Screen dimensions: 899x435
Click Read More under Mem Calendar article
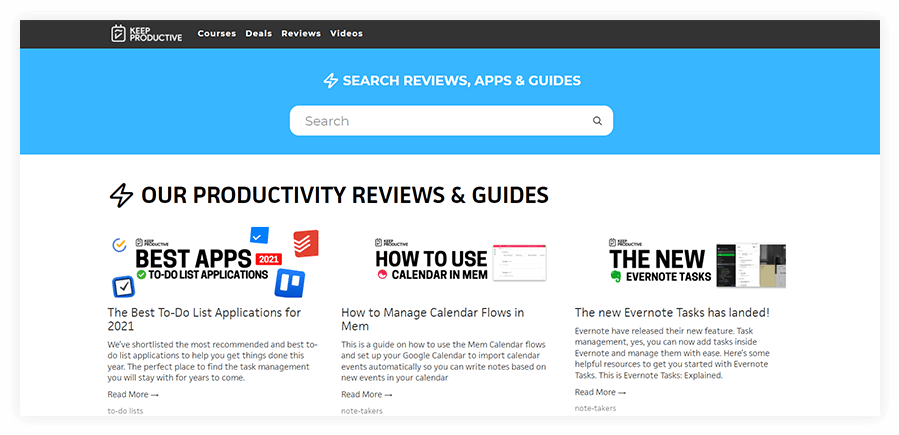pos(367,394)
